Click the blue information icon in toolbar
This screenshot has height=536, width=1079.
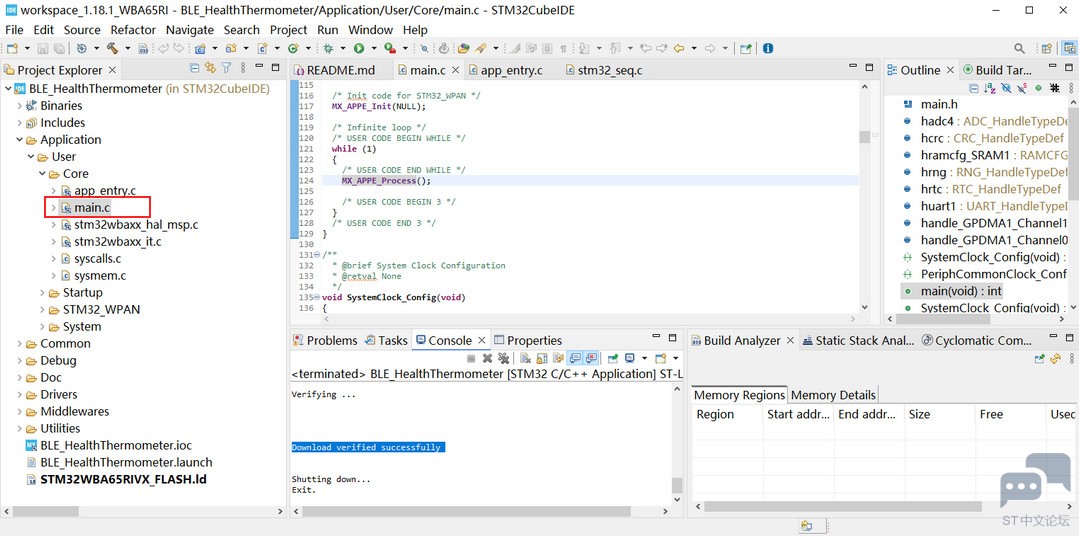tap(768, 48)
